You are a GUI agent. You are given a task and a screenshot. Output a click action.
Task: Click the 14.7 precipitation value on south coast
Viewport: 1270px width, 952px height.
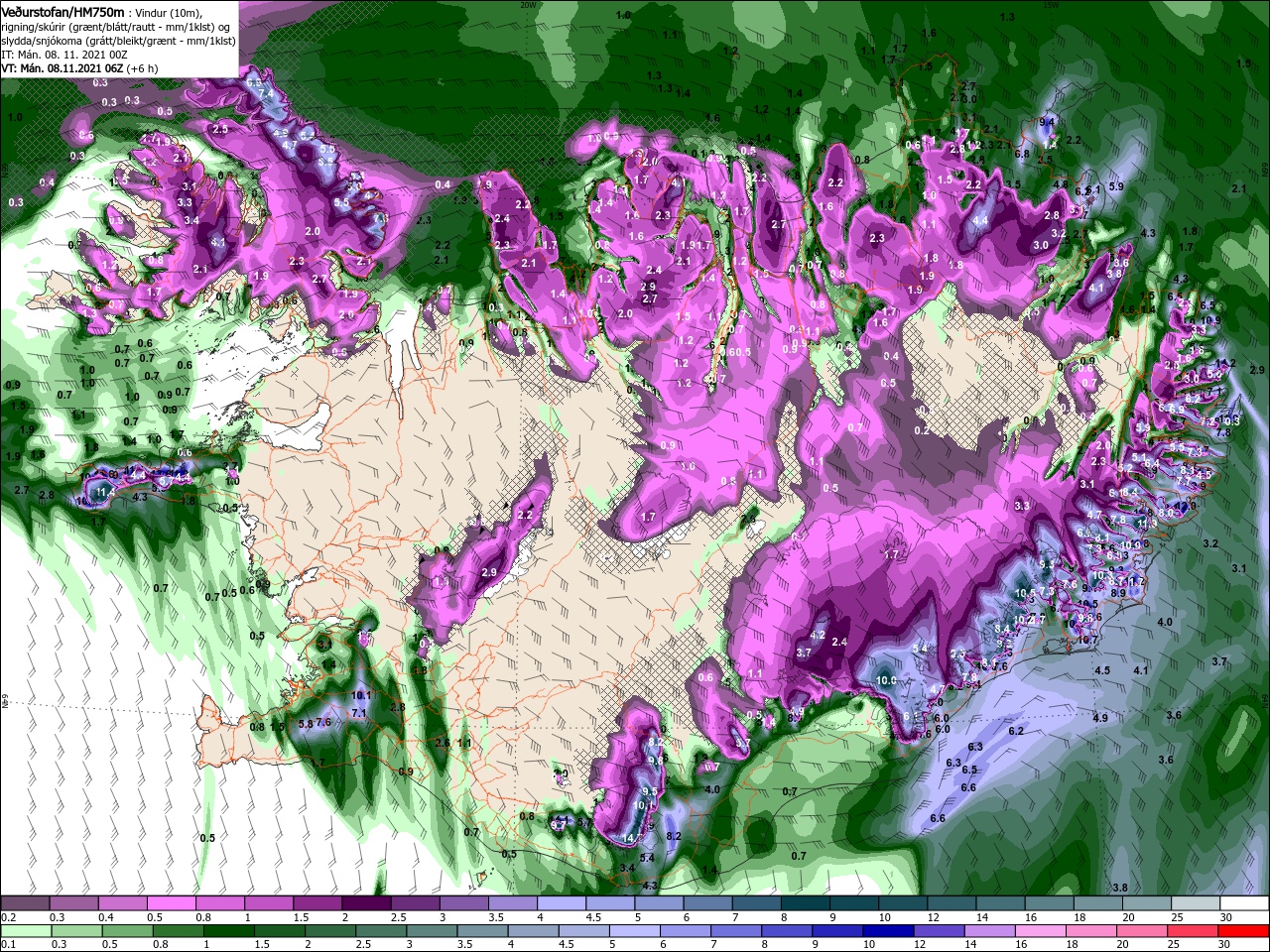(630, 838)
